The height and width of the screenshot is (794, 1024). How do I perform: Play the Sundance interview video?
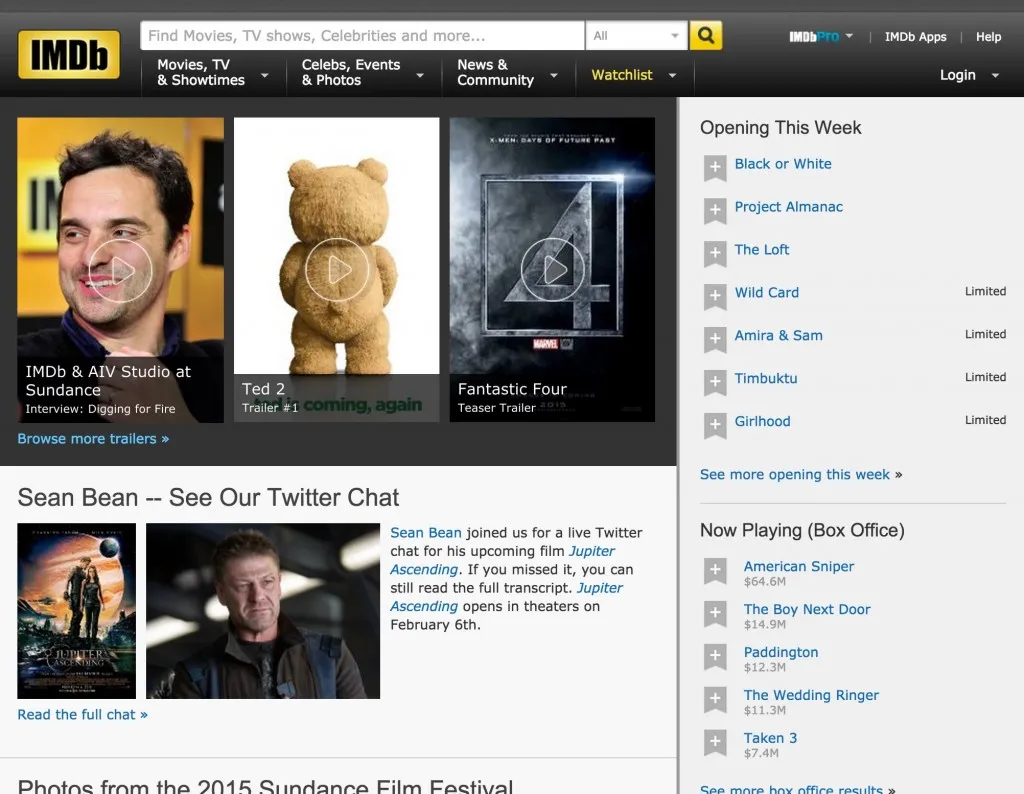click(x=120, y=270)
